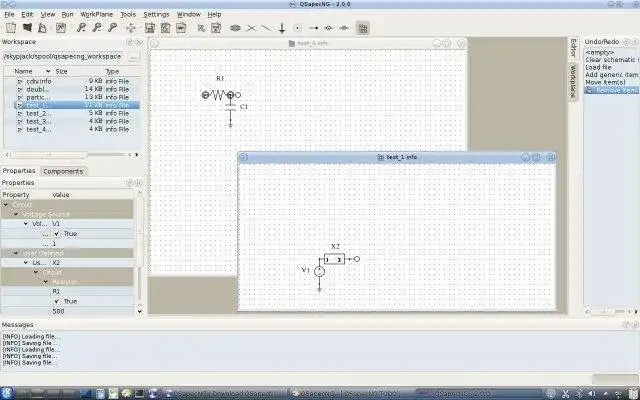Click the four-arrow pan/fit icon
This screenshot has height=400, width=640.
pyautogui.click(x=131, y=28)
